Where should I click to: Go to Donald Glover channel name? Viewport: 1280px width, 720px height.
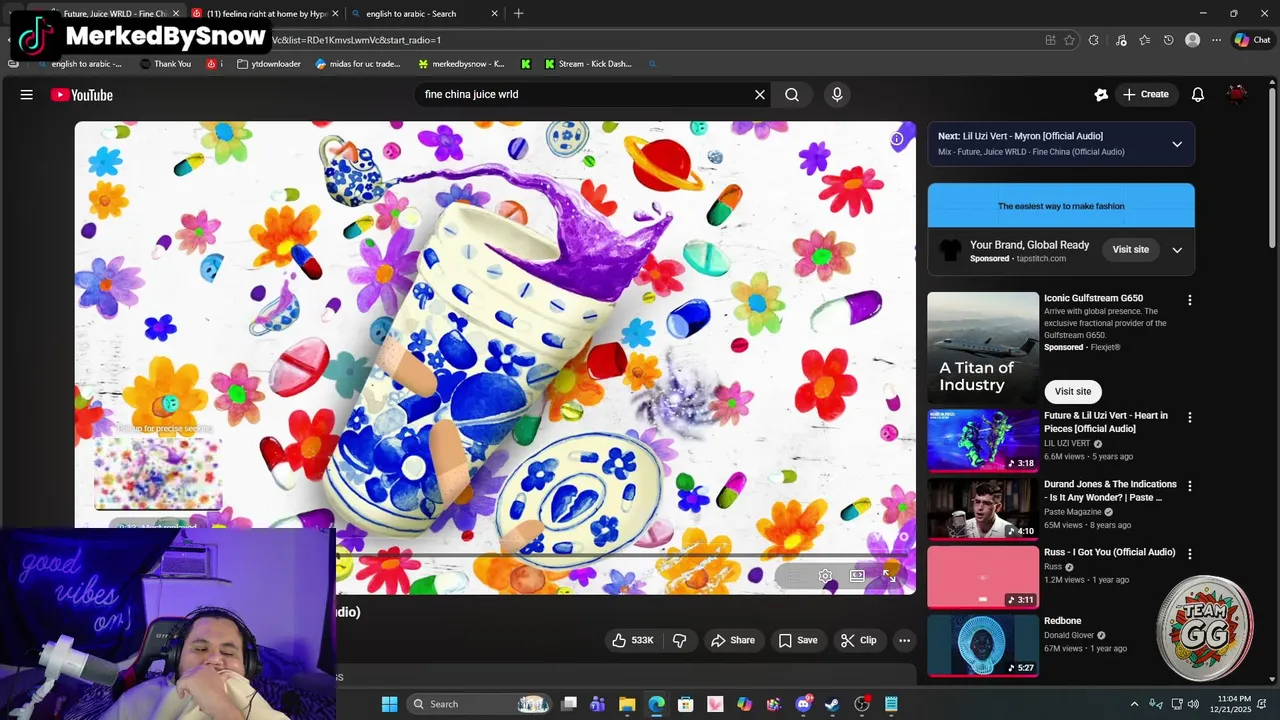1069,635
